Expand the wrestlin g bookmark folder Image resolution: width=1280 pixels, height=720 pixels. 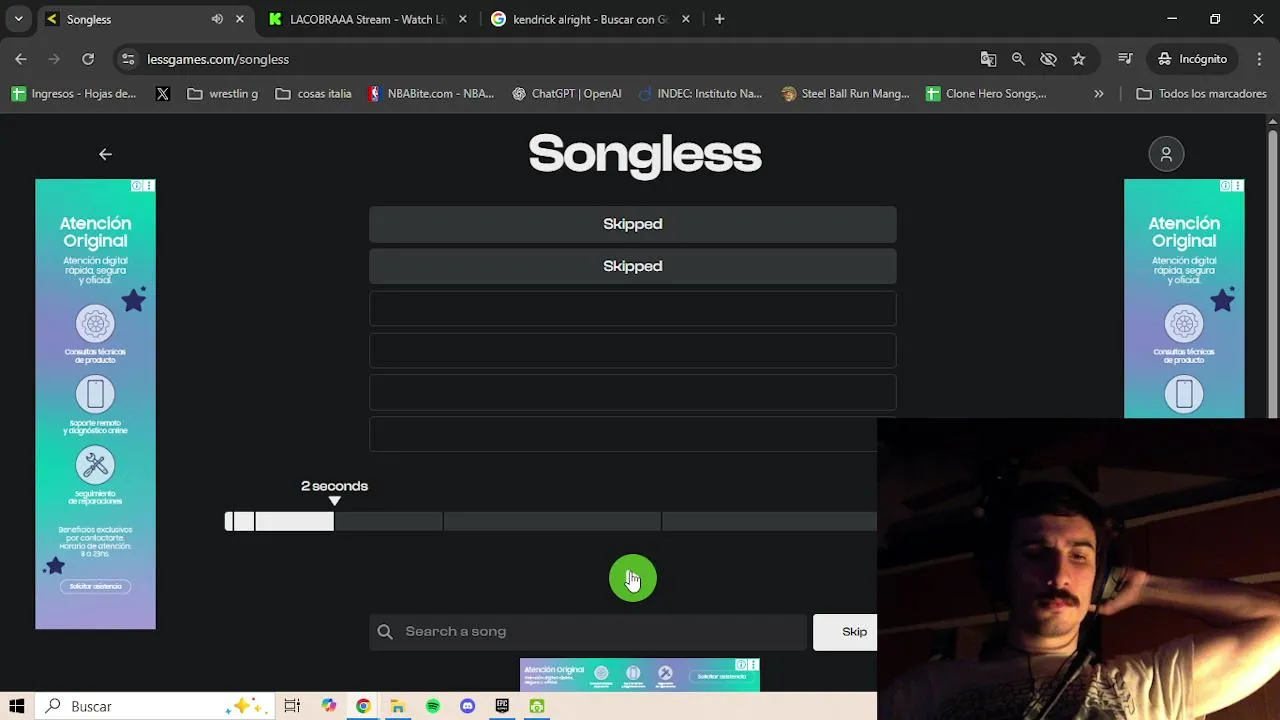(222, 94)
